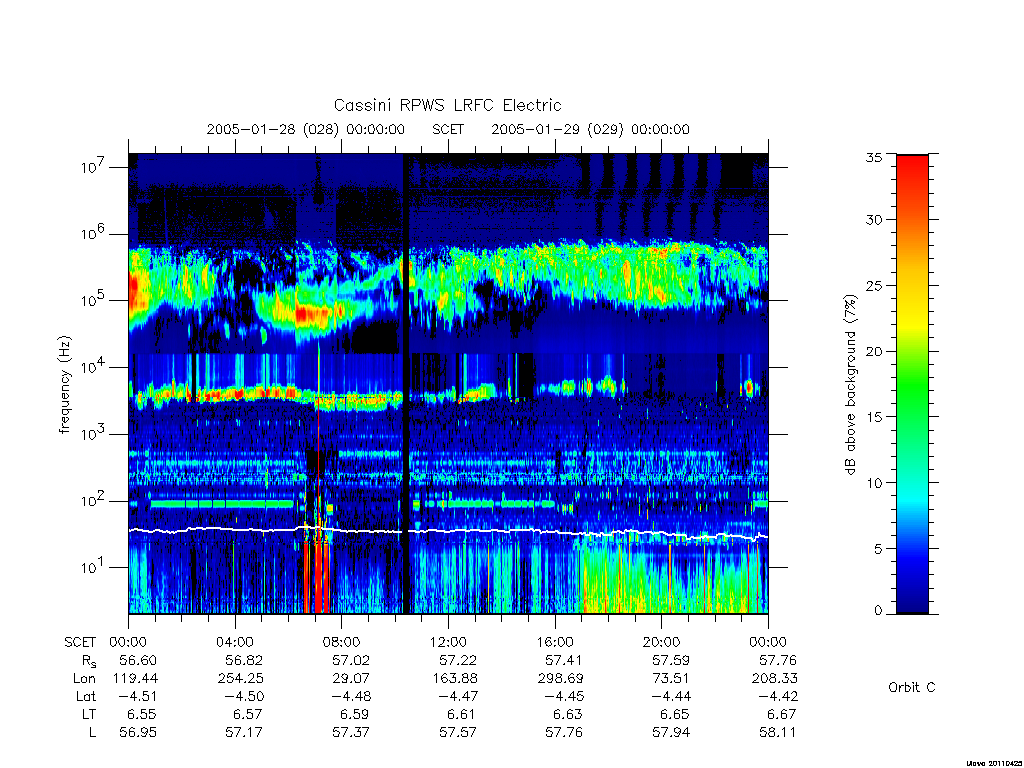
Task: Select the end timestamp '2005-01-29 (029) 00:00:00'
Action: pos(590,129)
